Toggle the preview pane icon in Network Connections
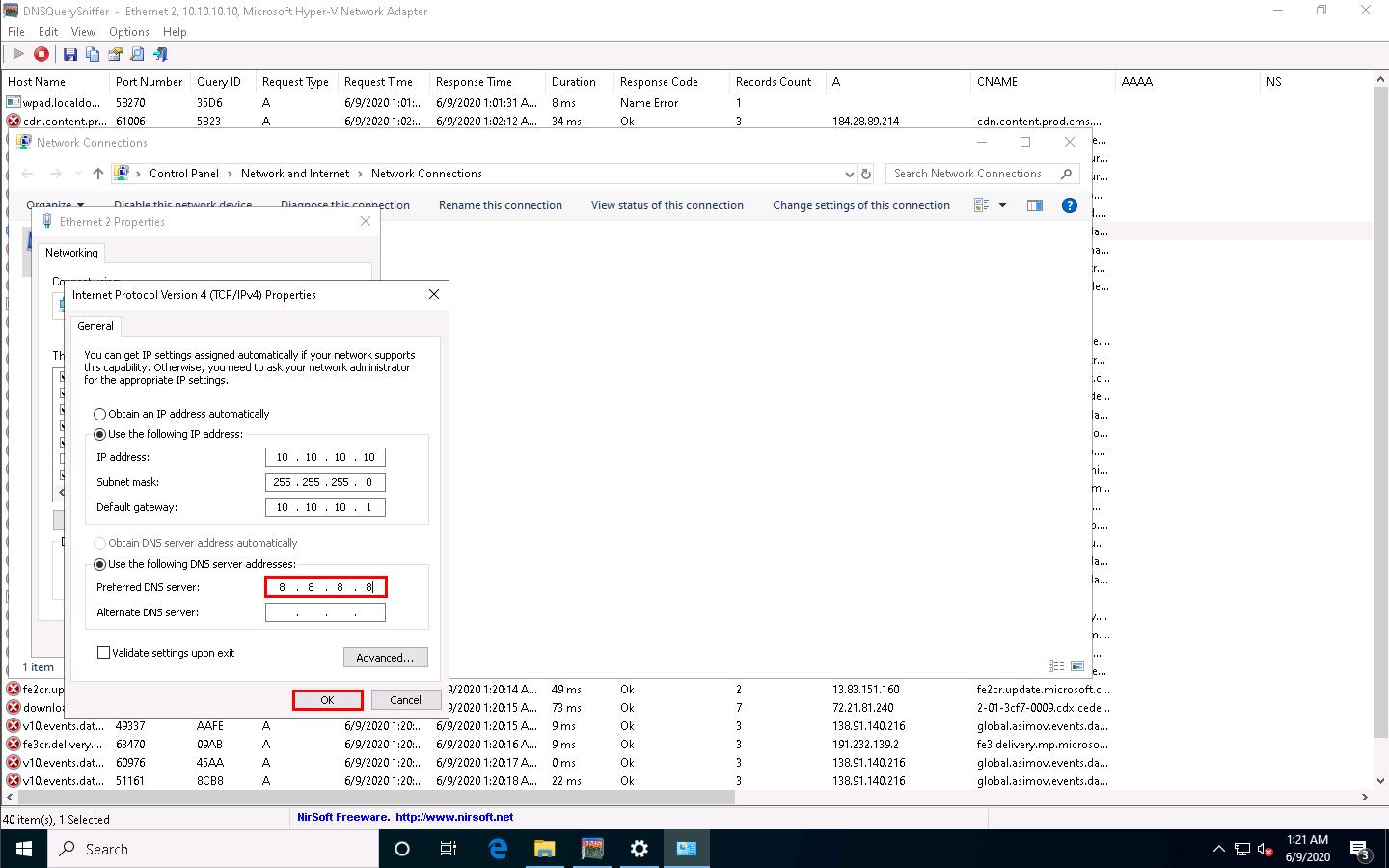 1035,205
